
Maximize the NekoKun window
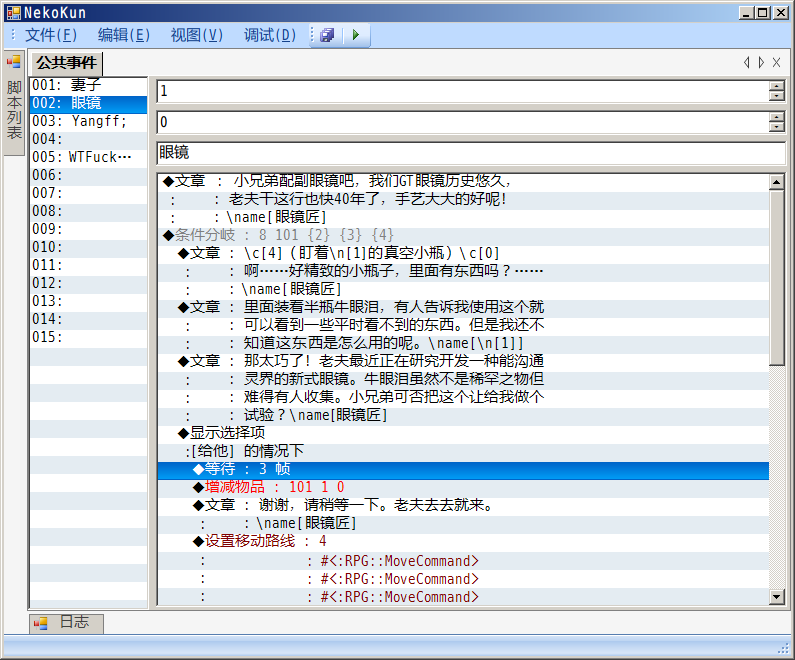pos(763,13)
